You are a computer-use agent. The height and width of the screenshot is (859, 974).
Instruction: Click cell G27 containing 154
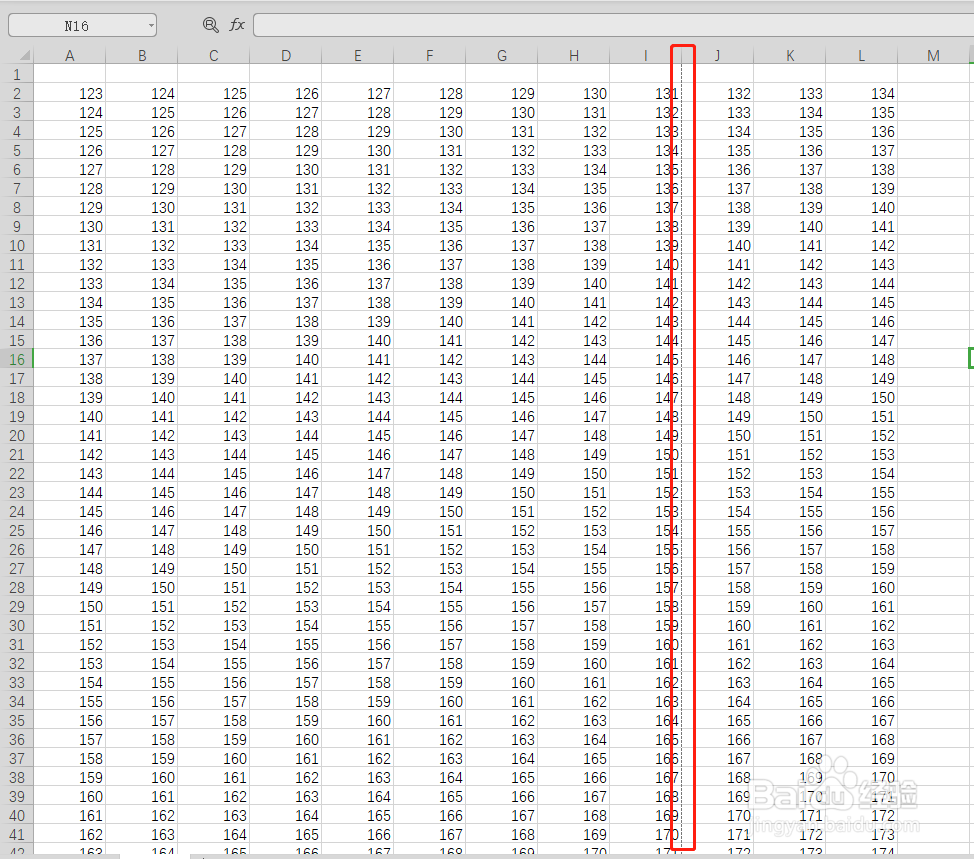502,569
